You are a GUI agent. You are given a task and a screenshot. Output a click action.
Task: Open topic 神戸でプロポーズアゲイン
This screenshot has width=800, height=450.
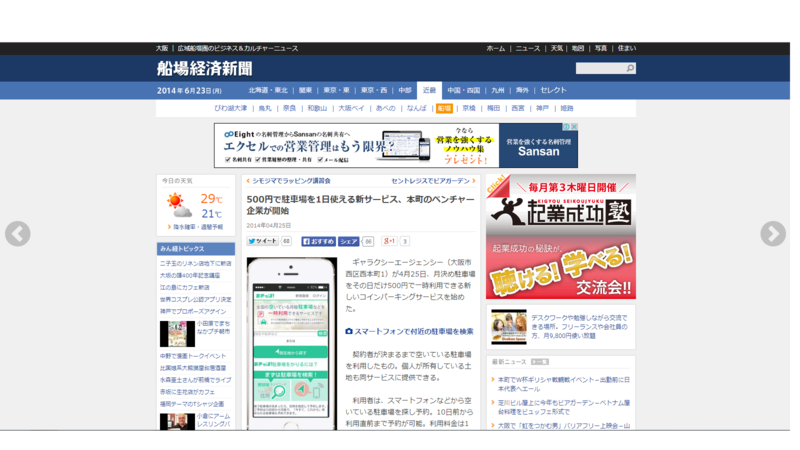tap(193, 311)
